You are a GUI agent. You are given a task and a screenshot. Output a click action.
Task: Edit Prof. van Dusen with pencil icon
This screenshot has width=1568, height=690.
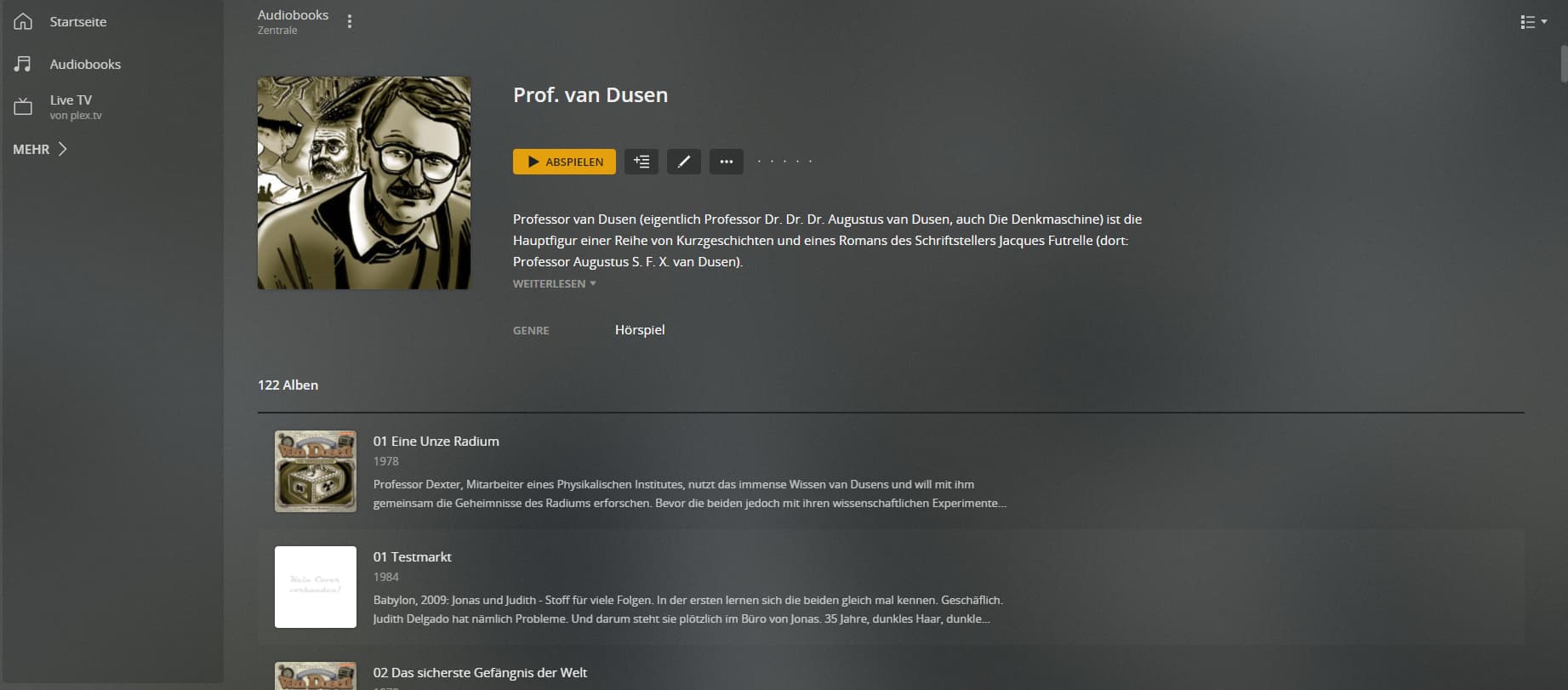click(x=684, y=162)
